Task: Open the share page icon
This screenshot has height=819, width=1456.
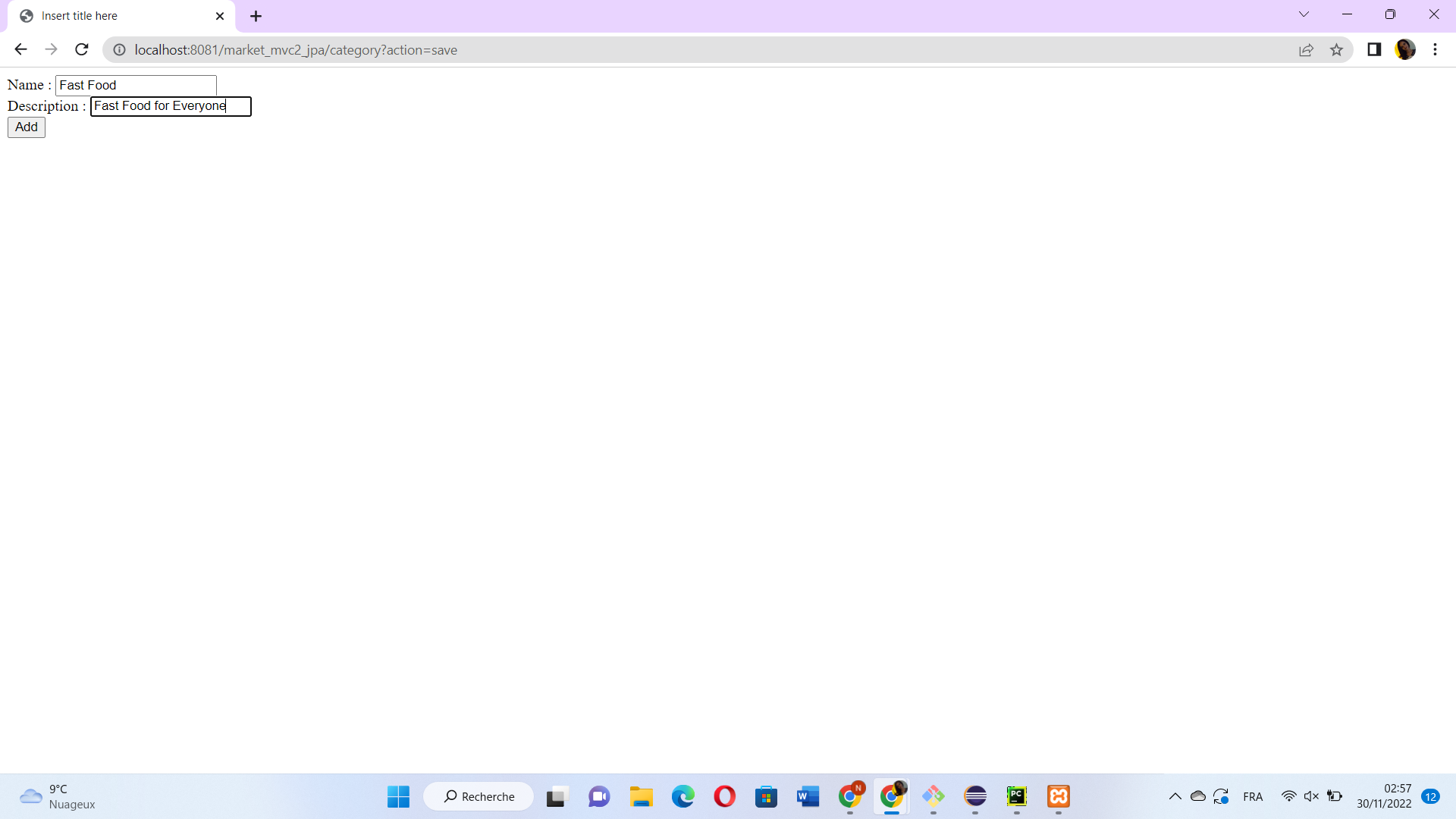Action: pyautogui.click(x=1306, y=50)
